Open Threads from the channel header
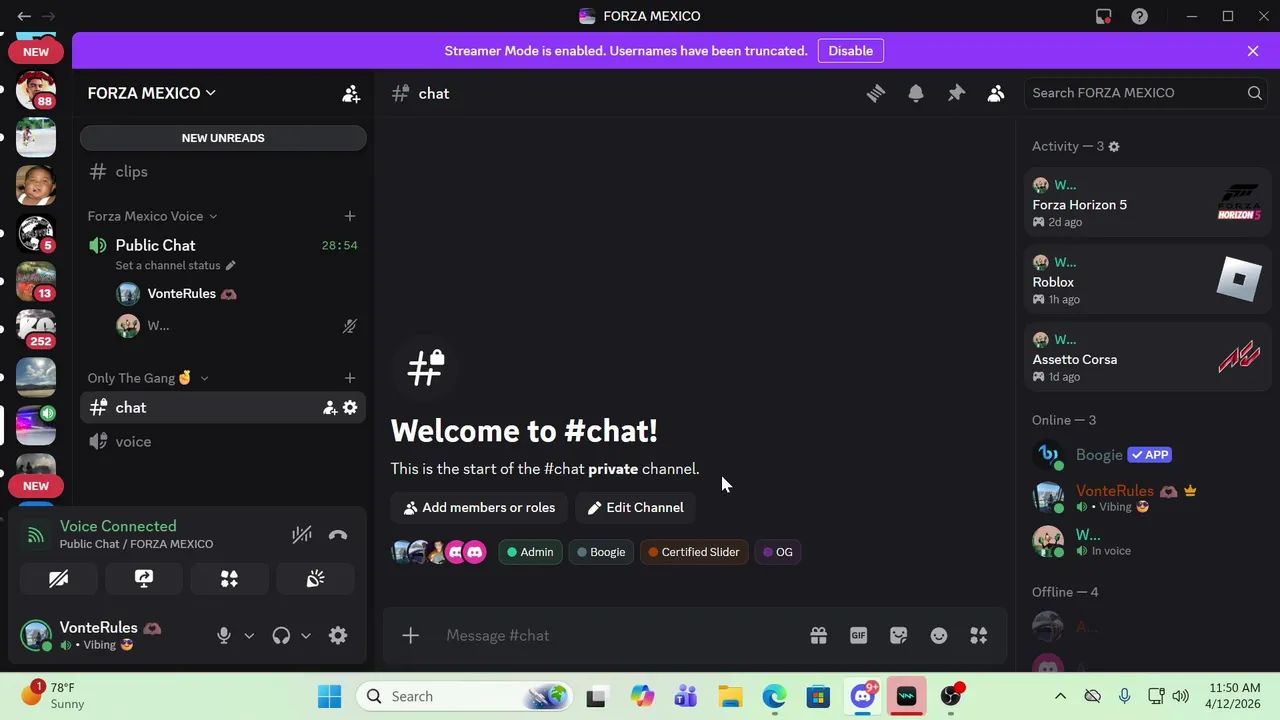Viewport: 1280px width, 720px height. pyautogui.click(x=876, y=93)
